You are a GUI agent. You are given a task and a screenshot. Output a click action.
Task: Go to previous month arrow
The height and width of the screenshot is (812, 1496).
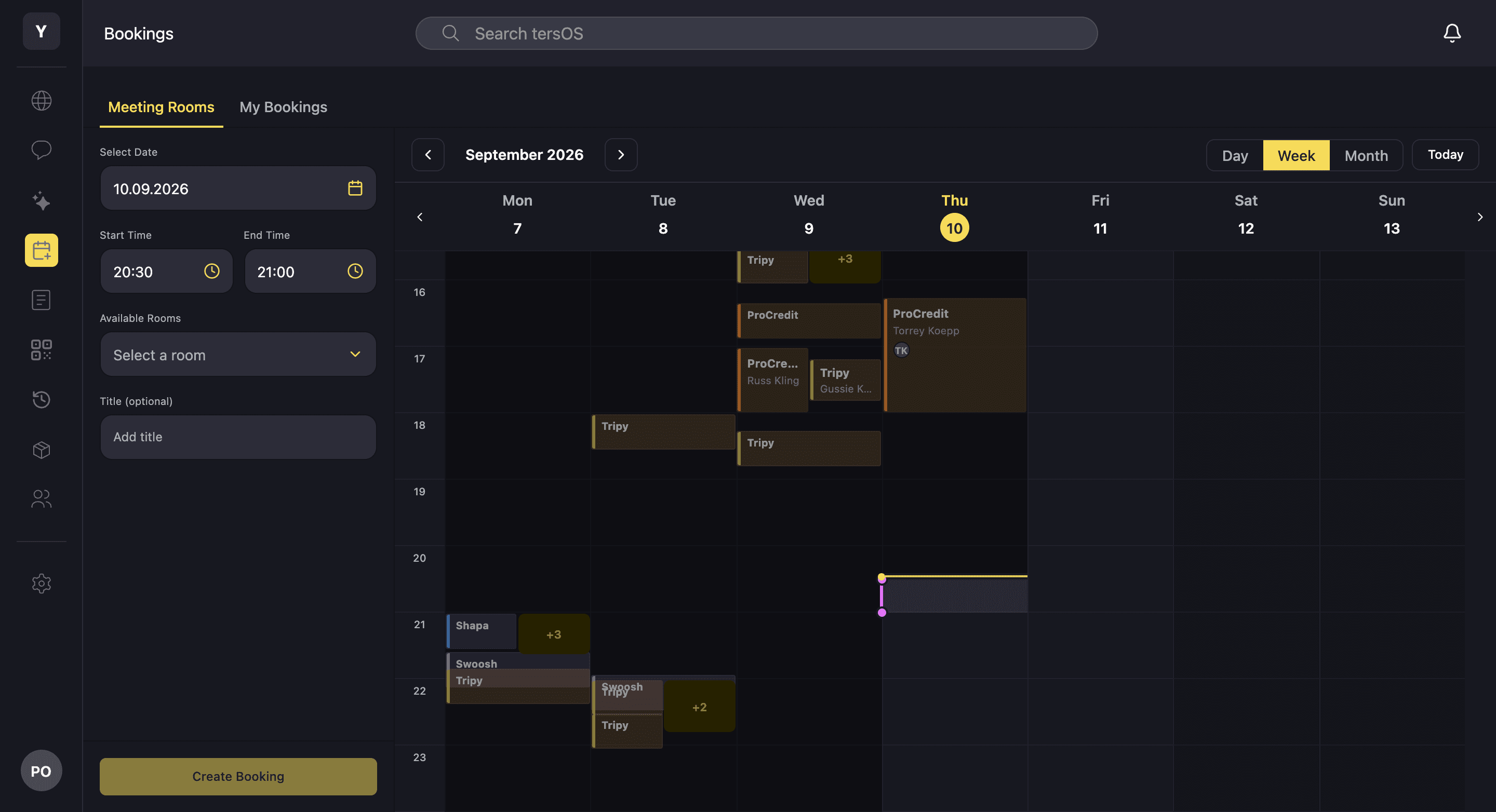pyautogui.click(x=428, y=154)
